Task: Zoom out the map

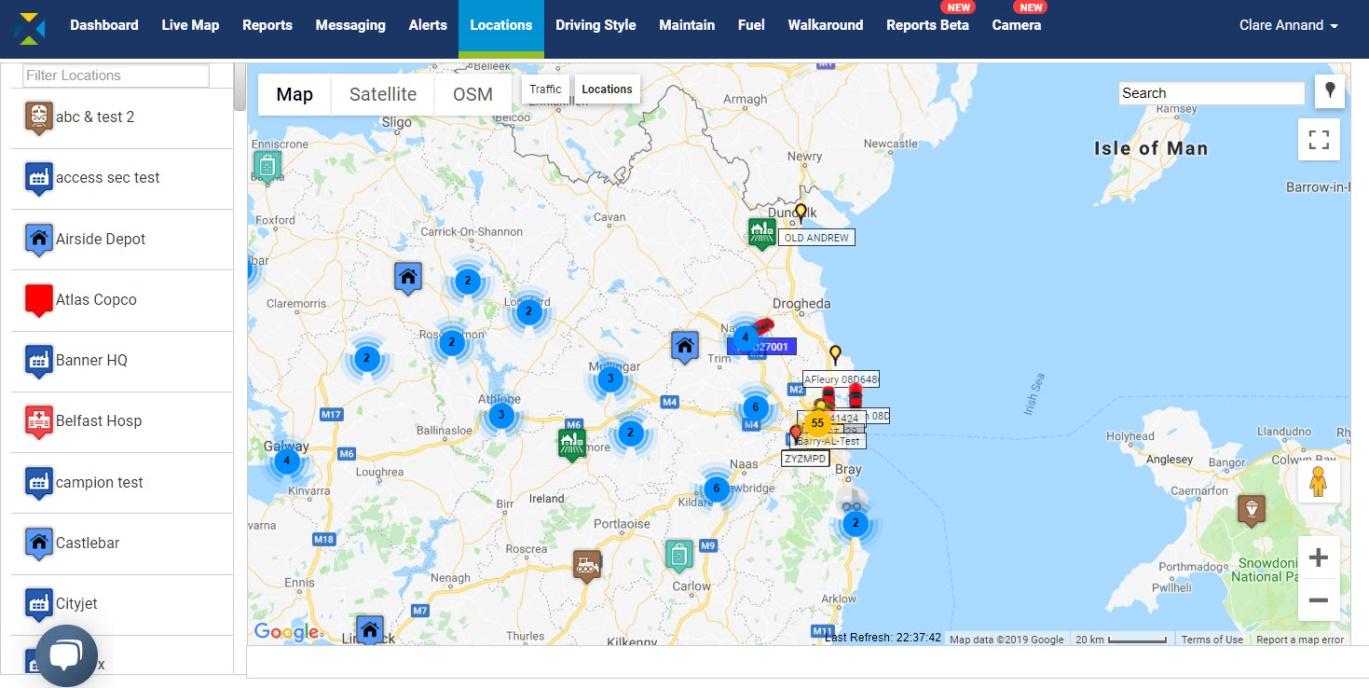Action: pyautogui.click(x=1318, y=600)
